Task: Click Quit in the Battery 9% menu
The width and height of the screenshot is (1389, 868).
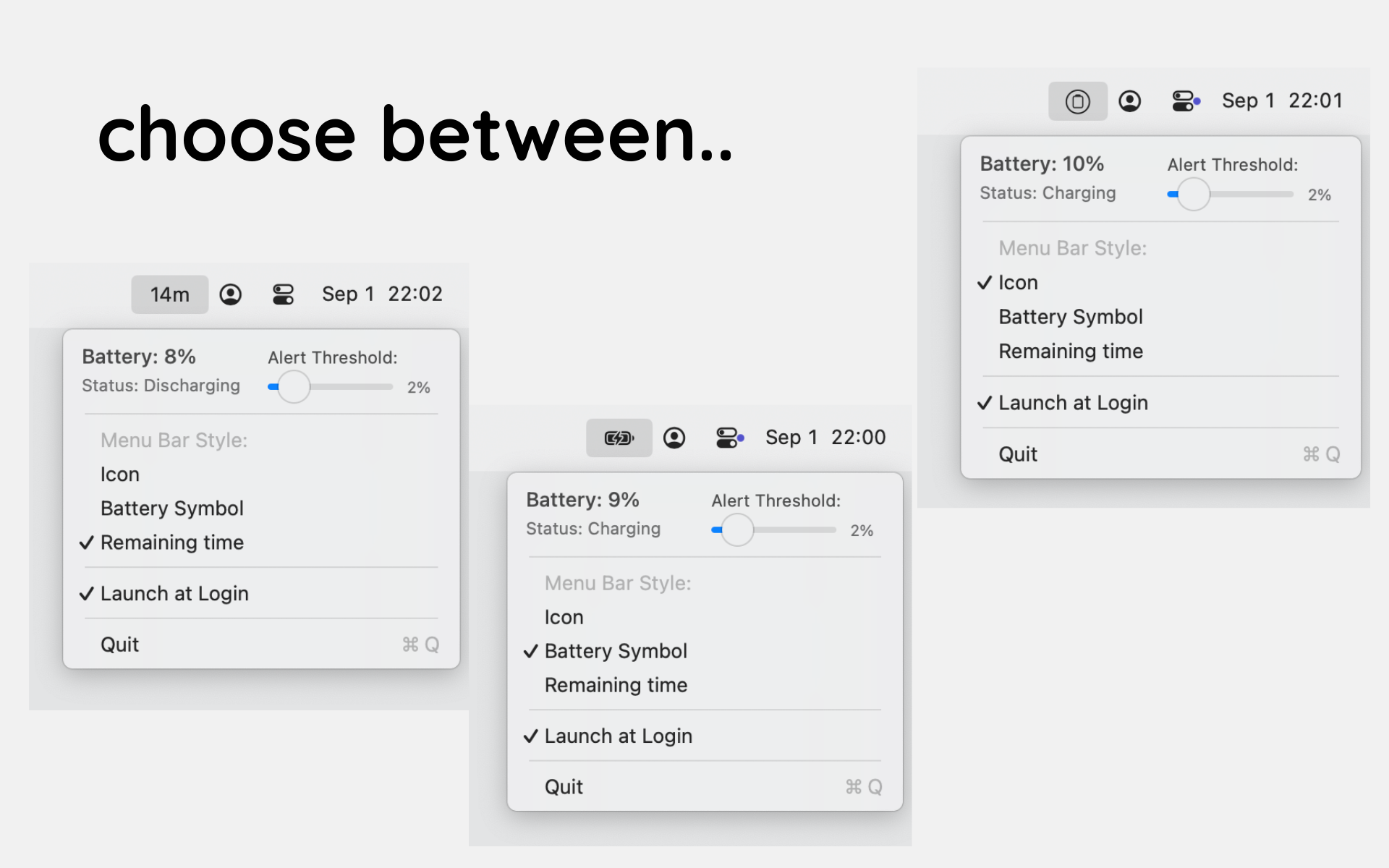Action: click(564, 787)
